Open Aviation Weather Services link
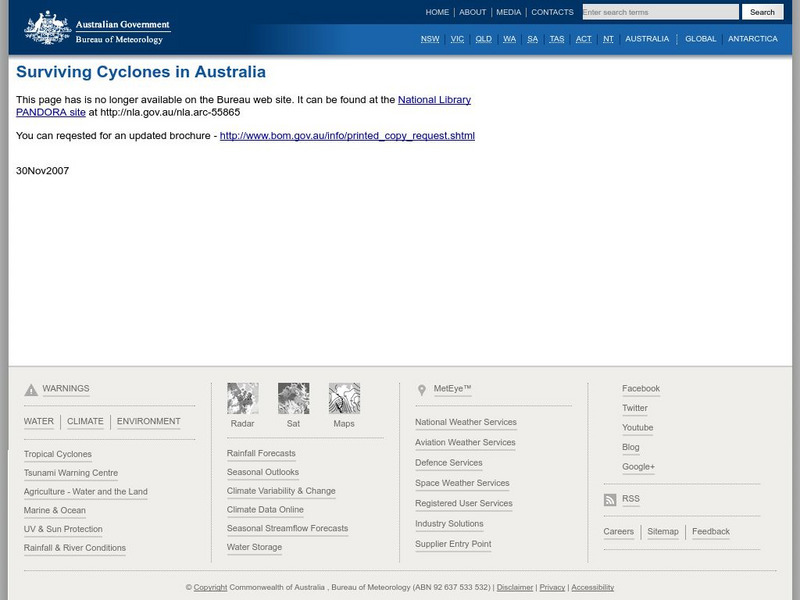The height and width of the screenshot is (600, 800). pos(465,443)
